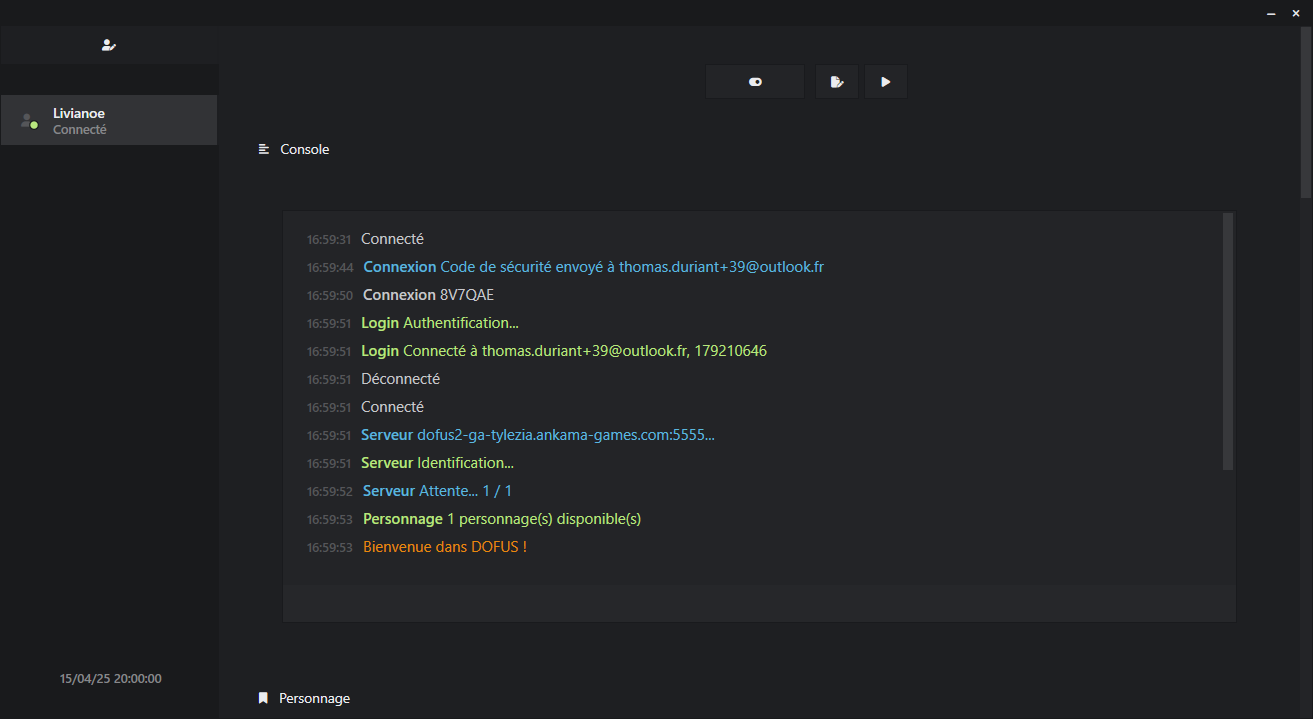Click the main page vertical scrollbar
Viewport: 1313px width, 719px height.
[x=1306, y=110]
